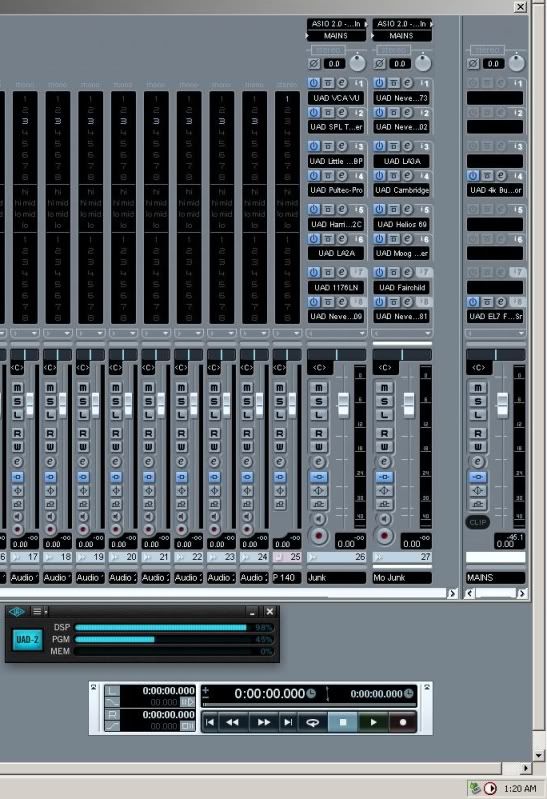Open the UAD Neve...73 insert slot menu

[402, 98]
